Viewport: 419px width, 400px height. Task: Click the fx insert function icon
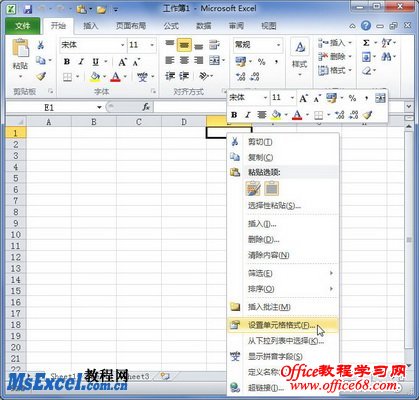tap(146, 107)
